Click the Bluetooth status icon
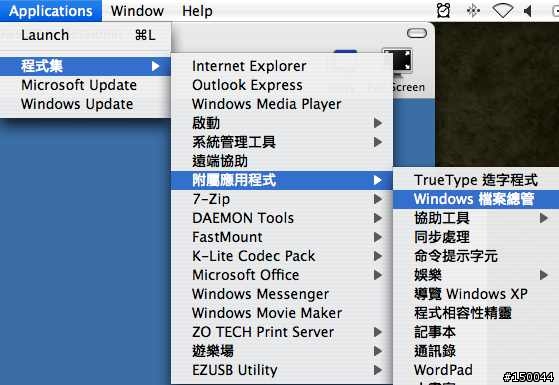The height and width of the screenshot is (385, 559). point(473,11)
